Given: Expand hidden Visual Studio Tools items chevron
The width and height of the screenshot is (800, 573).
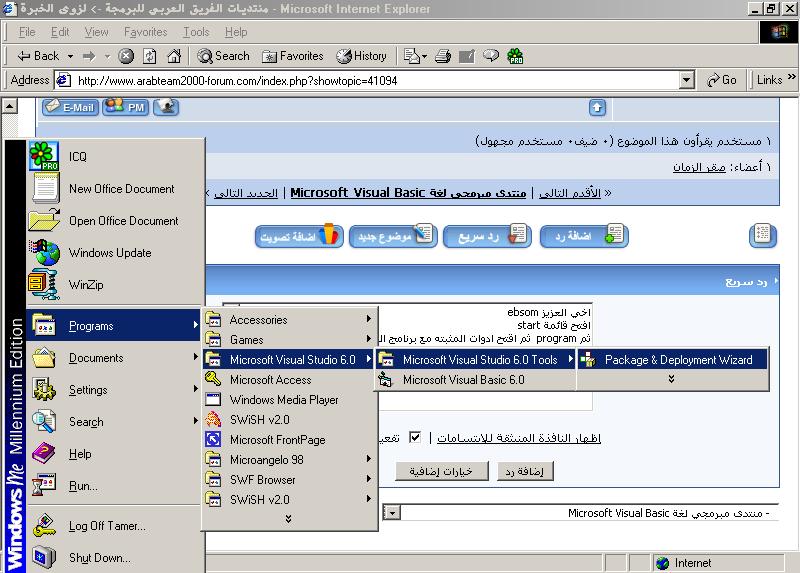Looking at the screenshot, I should [671, 379].
